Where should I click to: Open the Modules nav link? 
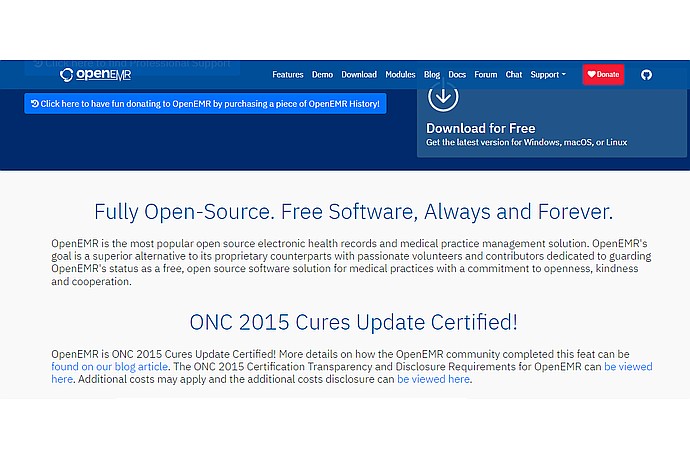[400, 75]
